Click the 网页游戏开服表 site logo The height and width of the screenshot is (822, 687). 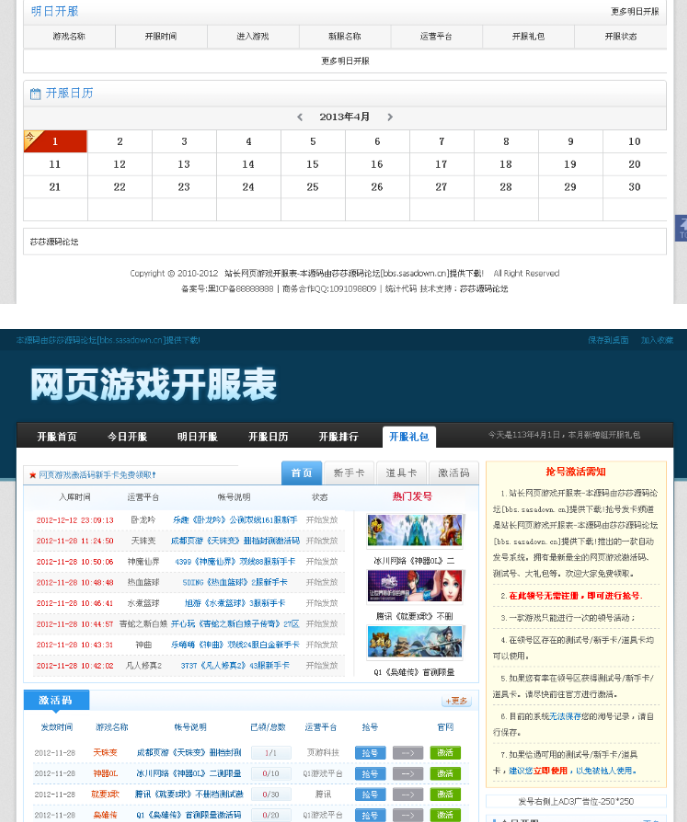pyautogui.click(x=153, y=384)
